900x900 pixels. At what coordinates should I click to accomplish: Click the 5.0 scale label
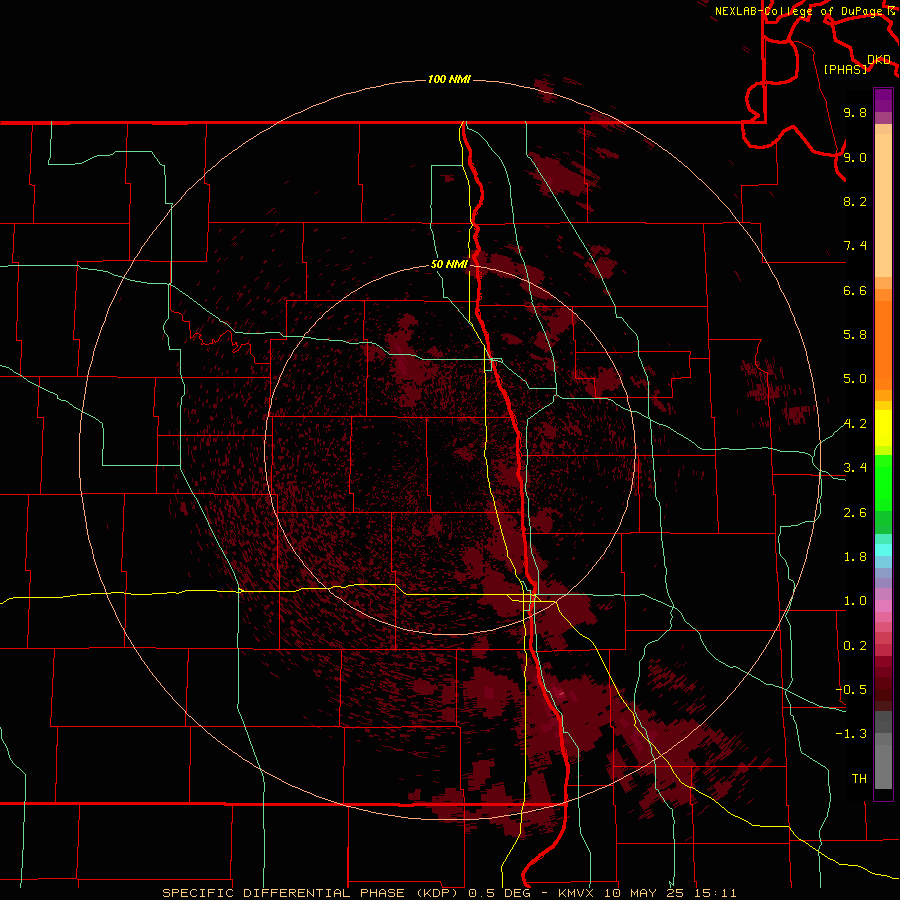(x=855, y=379)
